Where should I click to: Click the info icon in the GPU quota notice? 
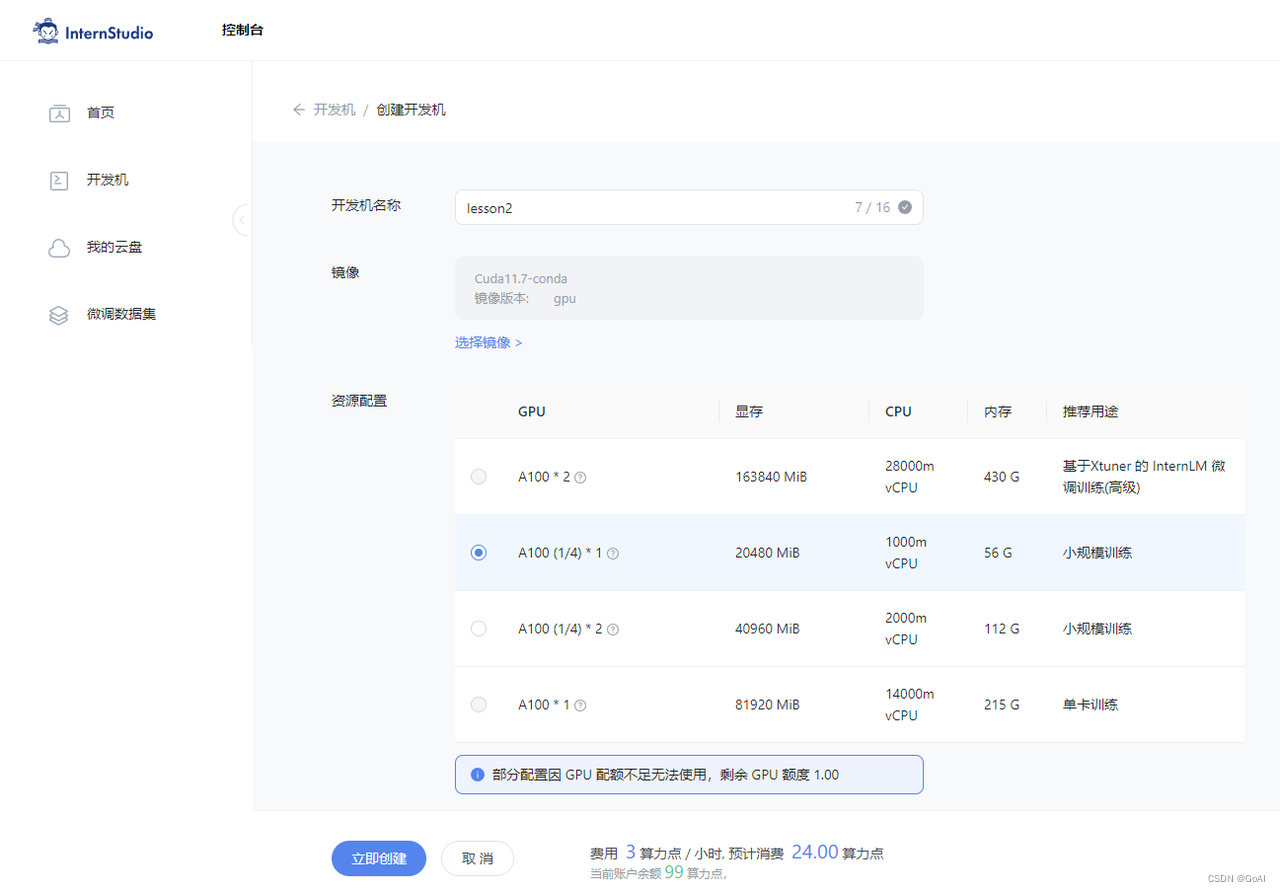(477, 775)
